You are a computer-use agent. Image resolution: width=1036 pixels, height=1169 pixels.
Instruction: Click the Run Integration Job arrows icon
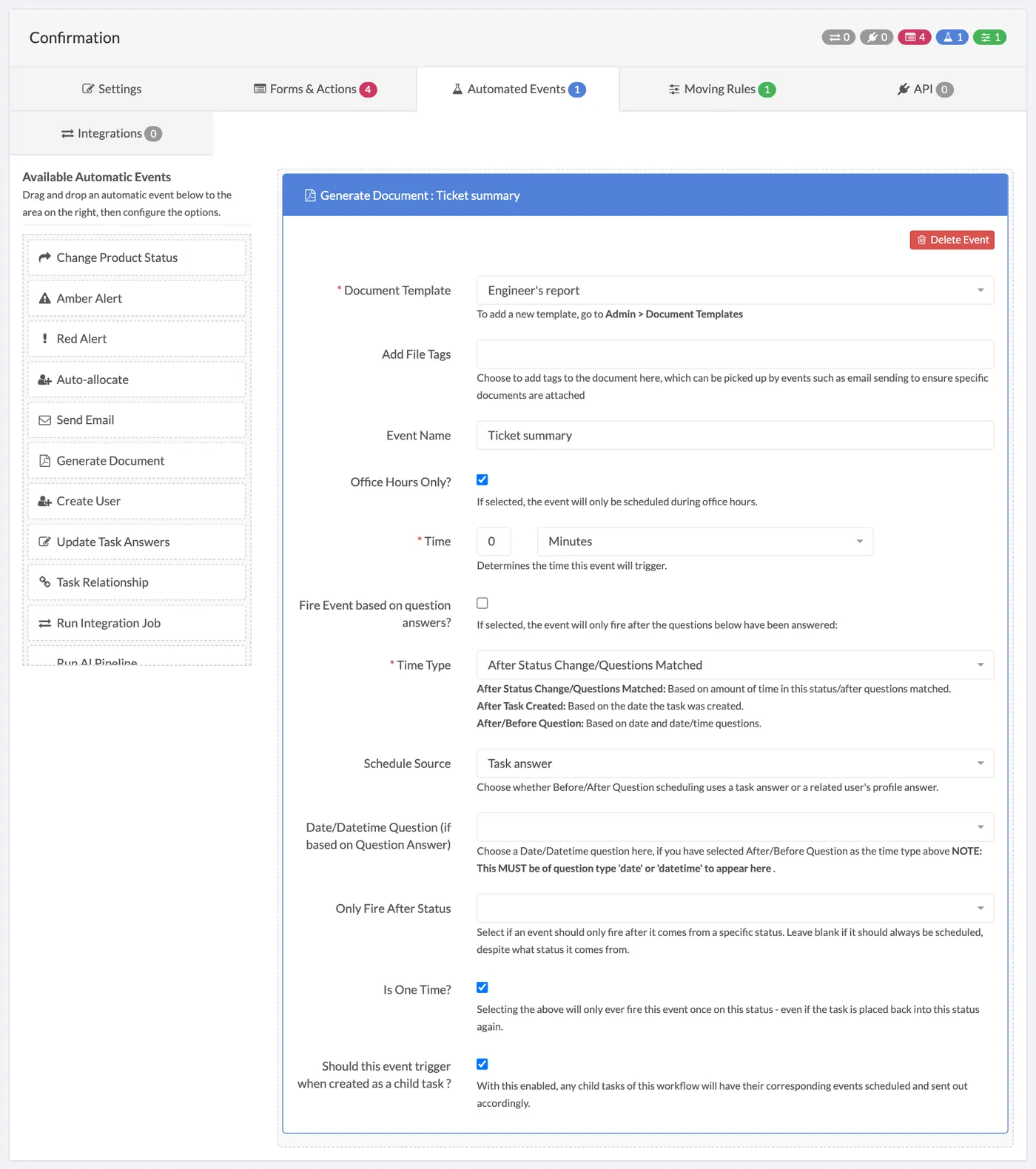44,623
